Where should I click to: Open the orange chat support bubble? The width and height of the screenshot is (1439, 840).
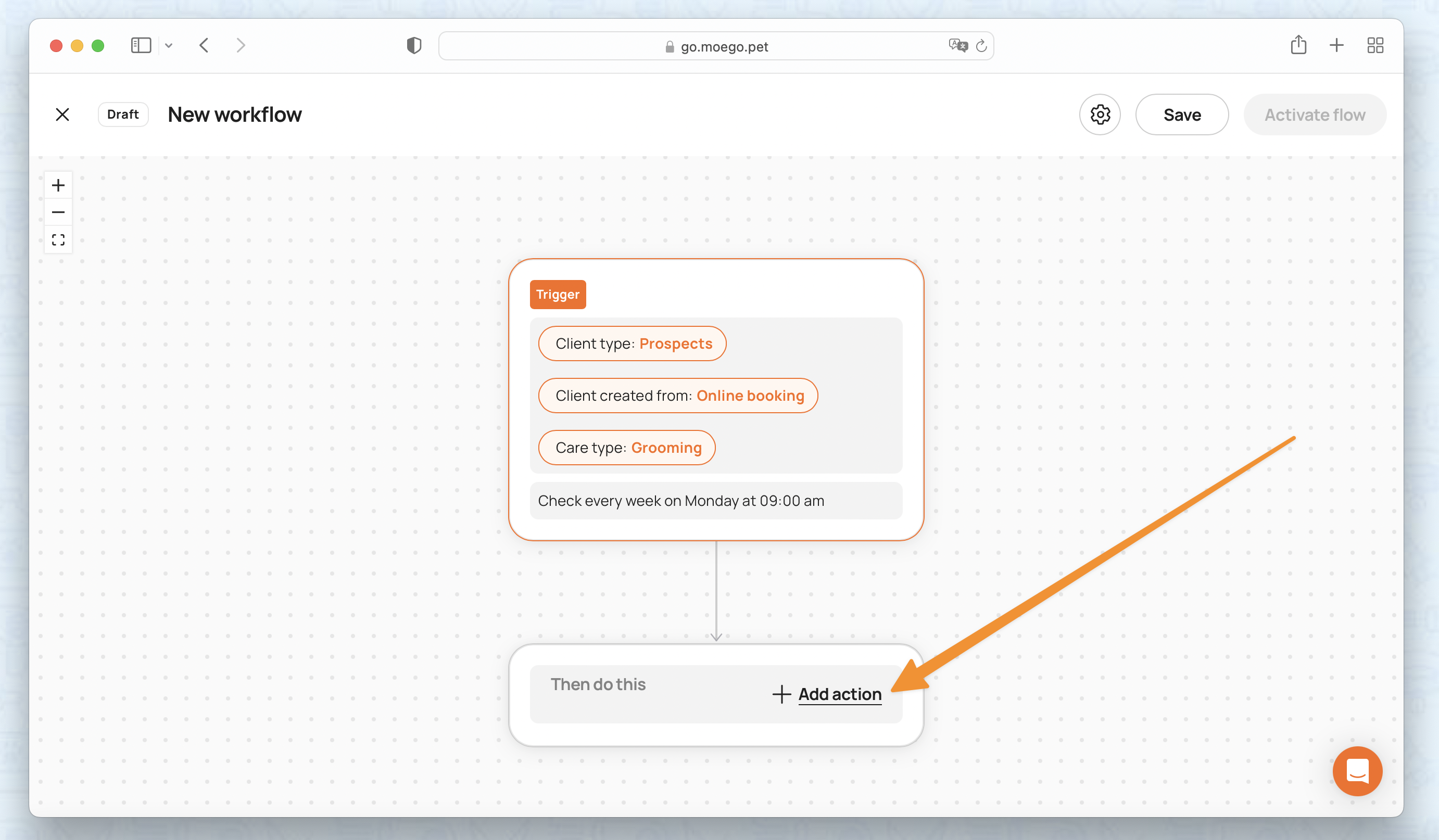[x=1357, y=771]
